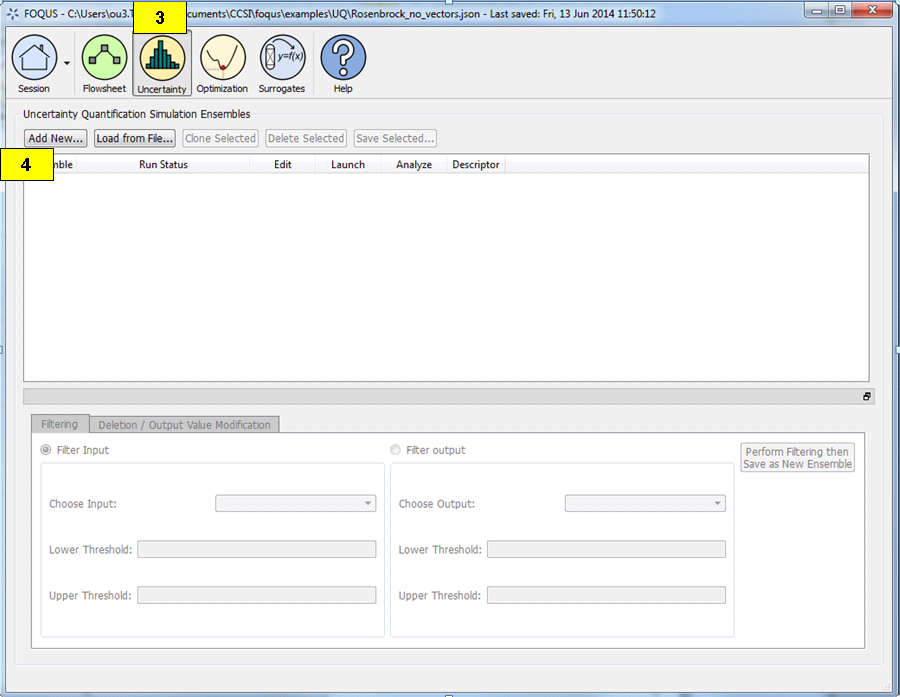Open the Choose Input dropdown
900x697 pixels.
[295, 503]
